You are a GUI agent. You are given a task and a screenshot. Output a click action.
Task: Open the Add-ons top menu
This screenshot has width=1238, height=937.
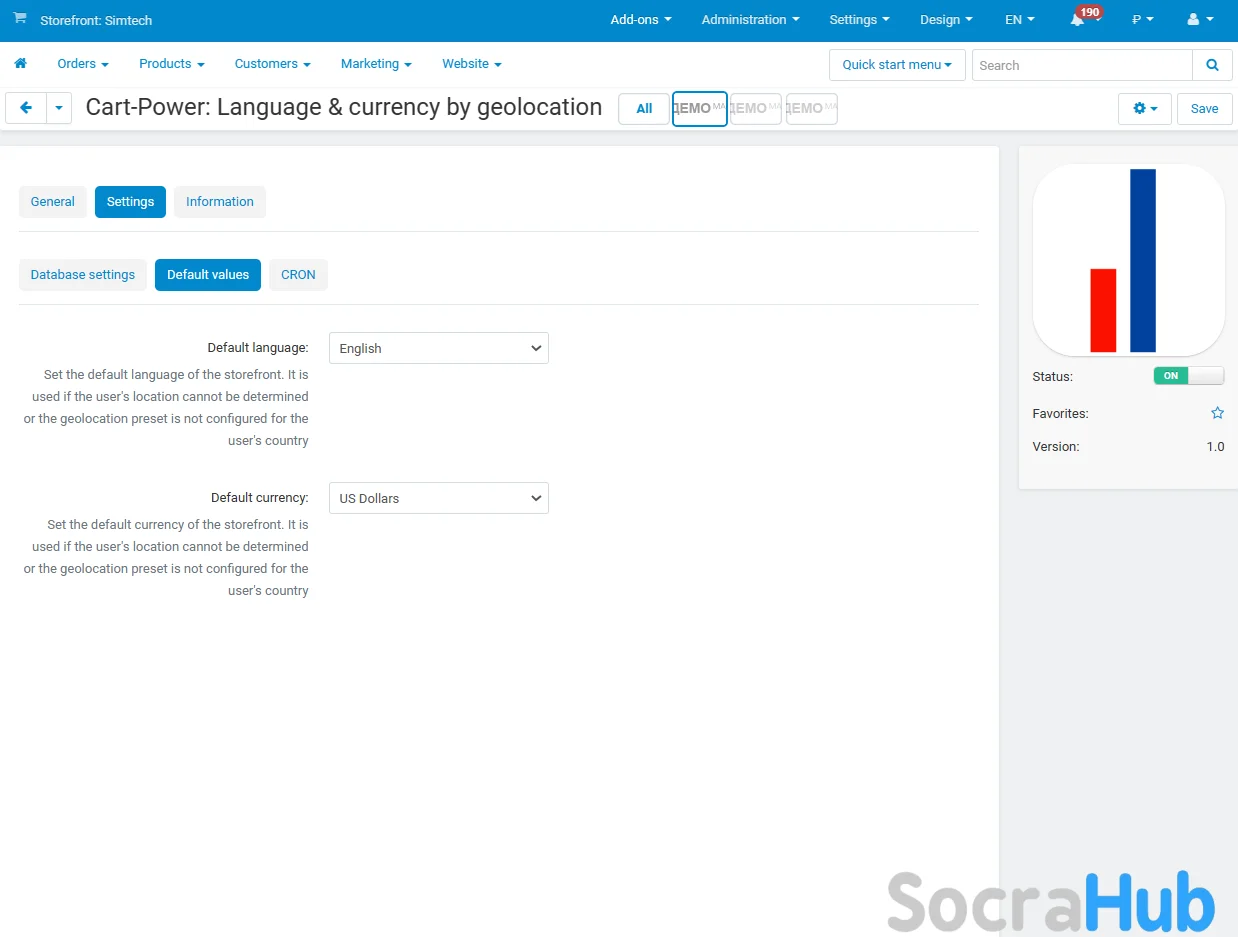tap(640, 20)
